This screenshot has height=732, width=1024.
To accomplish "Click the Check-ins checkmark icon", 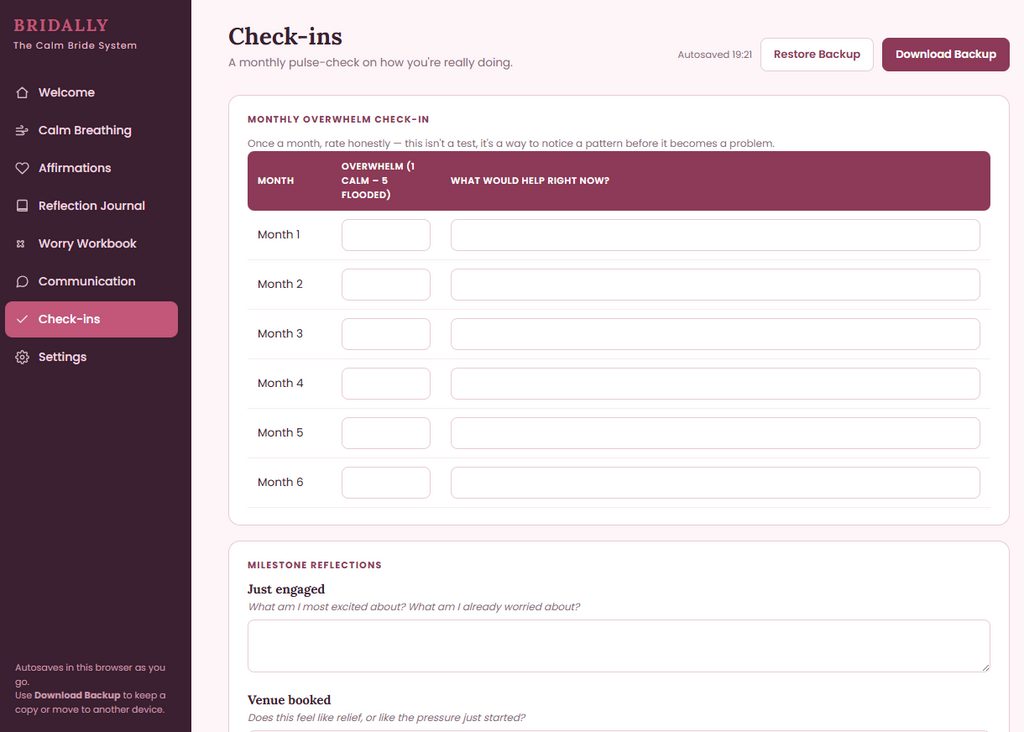I will pos(22,319).
